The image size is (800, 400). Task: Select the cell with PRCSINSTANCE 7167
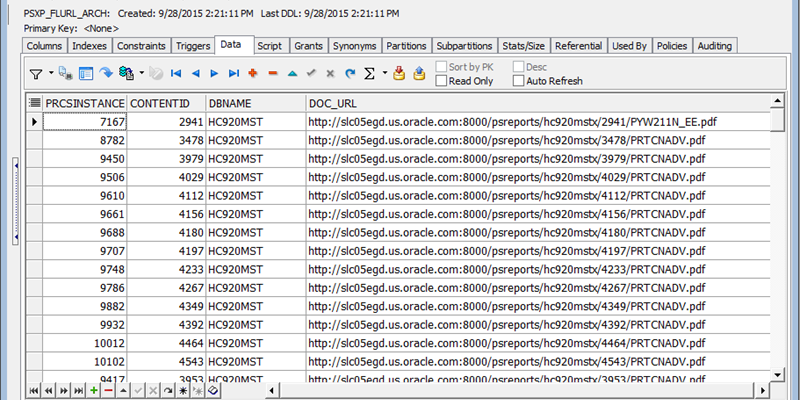tap(85, 122)
